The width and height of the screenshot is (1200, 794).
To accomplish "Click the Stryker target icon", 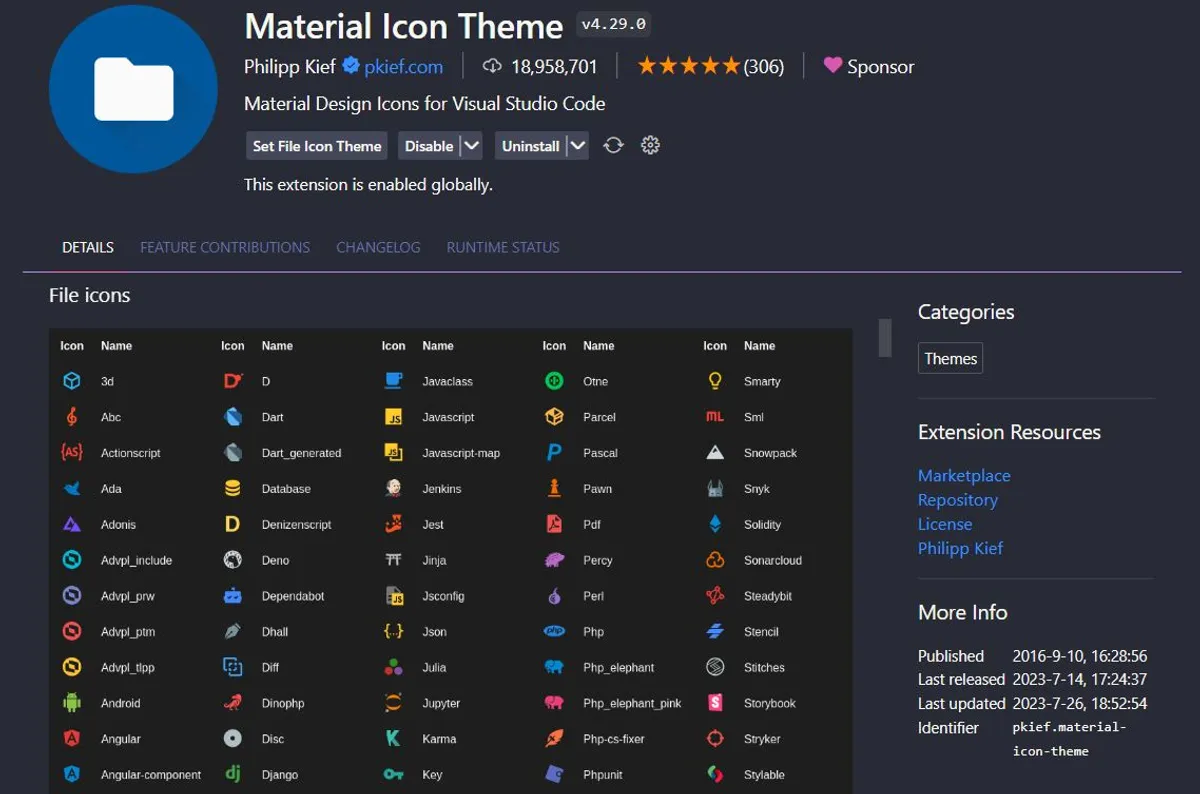I will click(x=715, y=739).
